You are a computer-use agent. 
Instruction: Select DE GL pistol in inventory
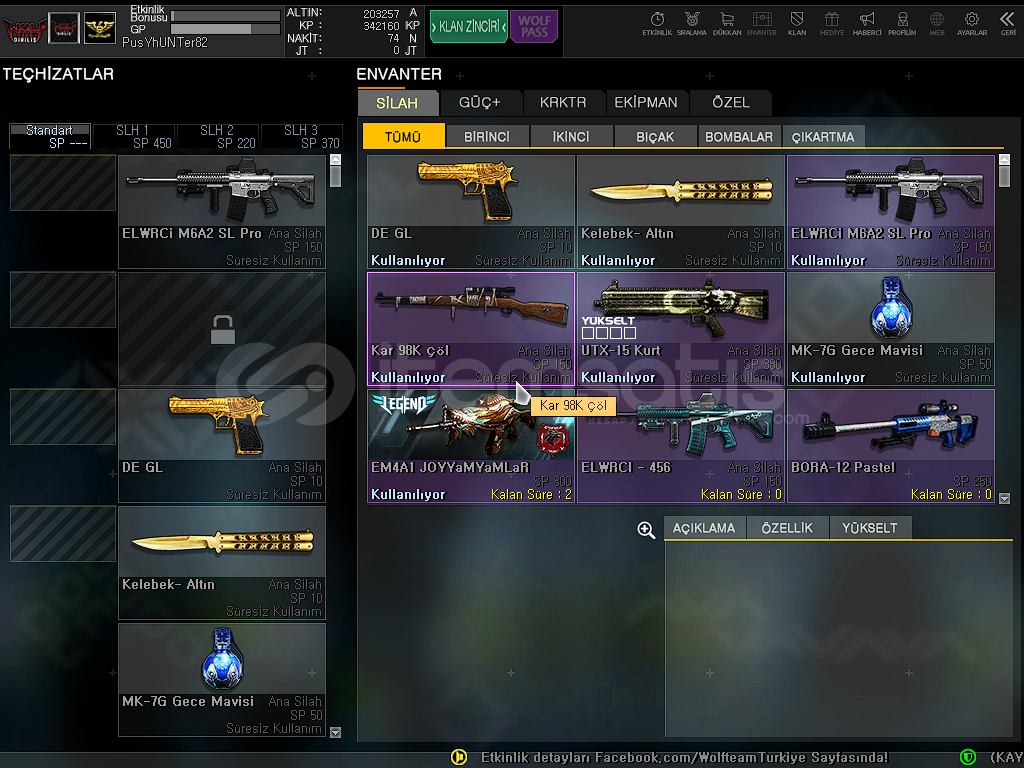pos(471,212)
